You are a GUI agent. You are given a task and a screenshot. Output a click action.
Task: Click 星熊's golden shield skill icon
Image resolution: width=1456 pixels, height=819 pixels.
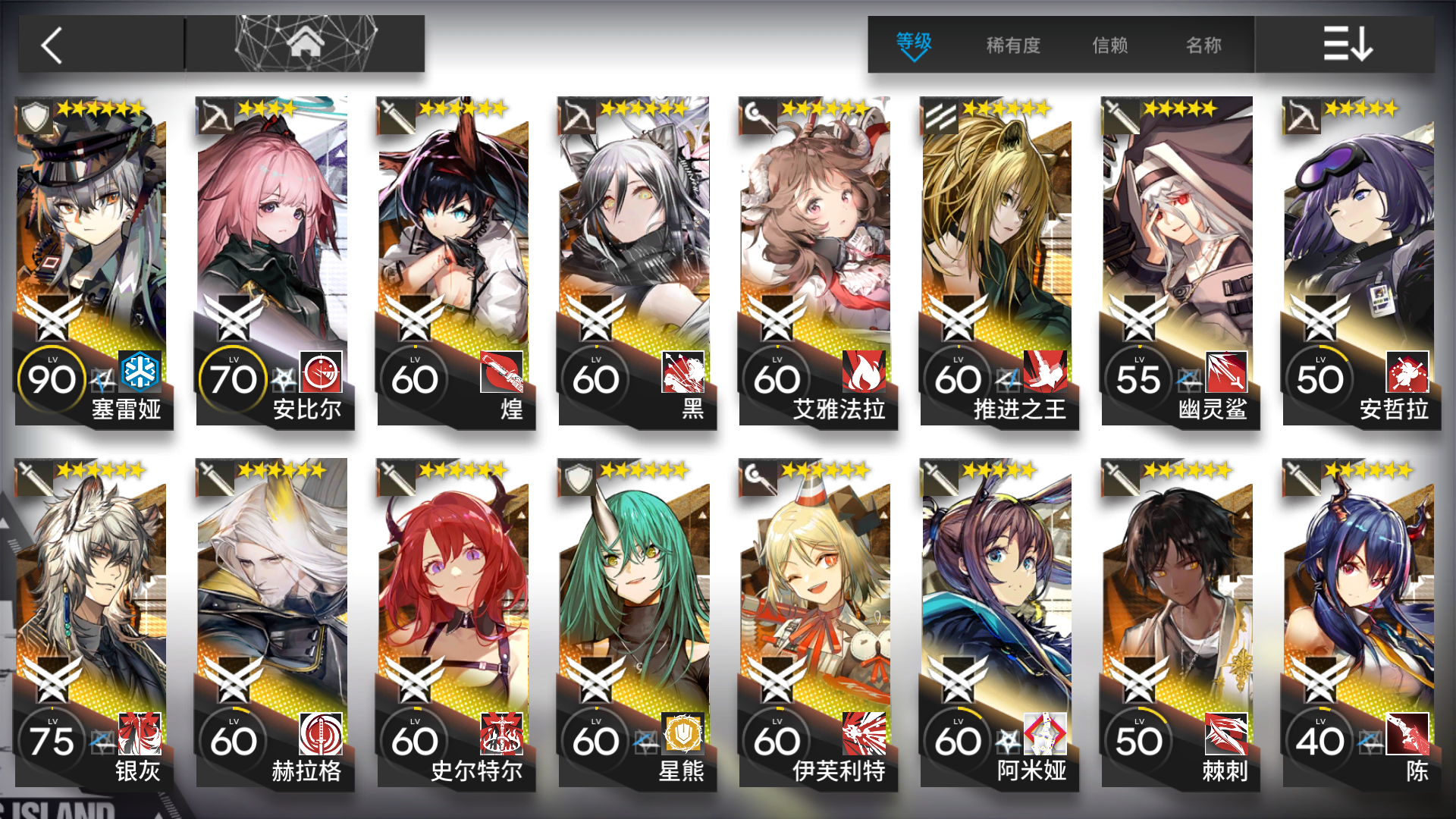click(x=683, y=734)
